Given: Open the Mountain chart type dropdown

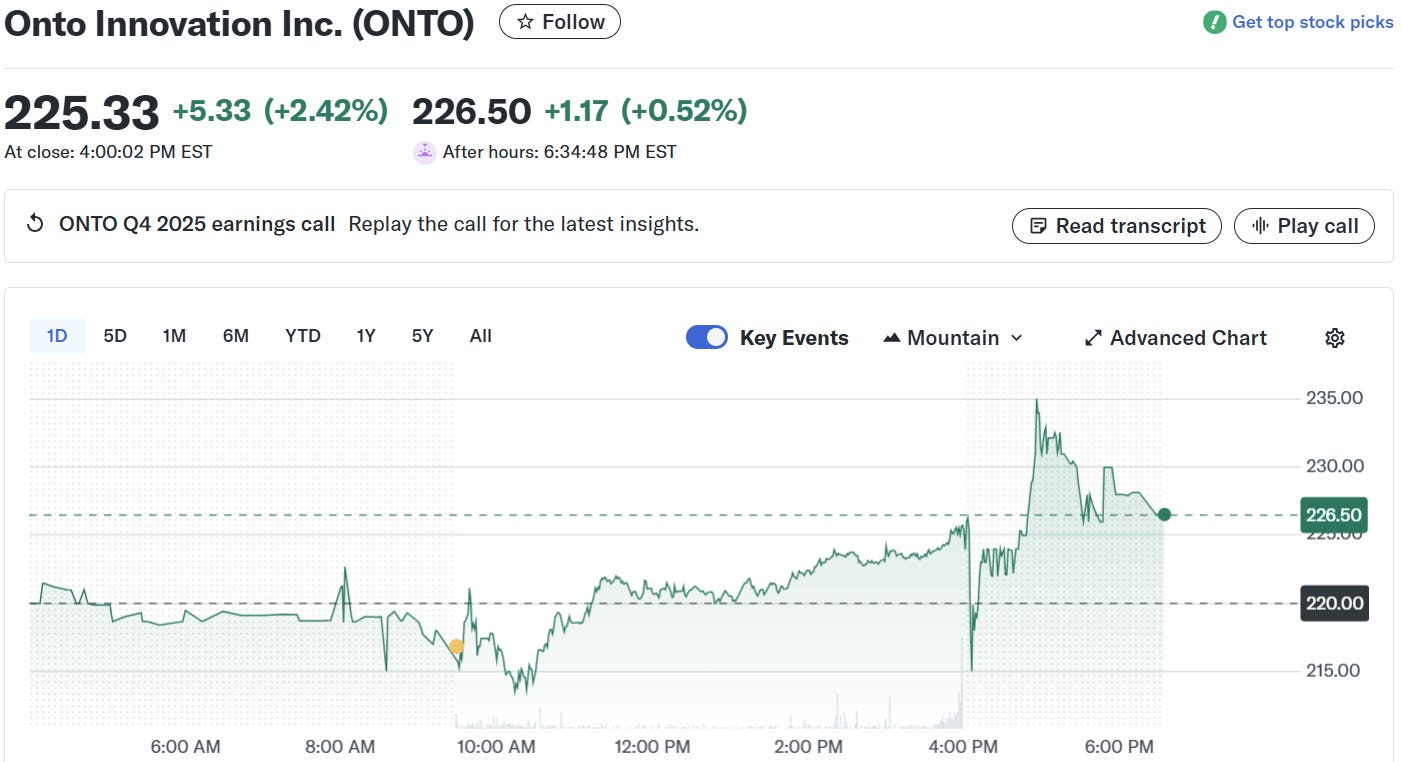Looking at the screenshot, I should coord(953,338).
